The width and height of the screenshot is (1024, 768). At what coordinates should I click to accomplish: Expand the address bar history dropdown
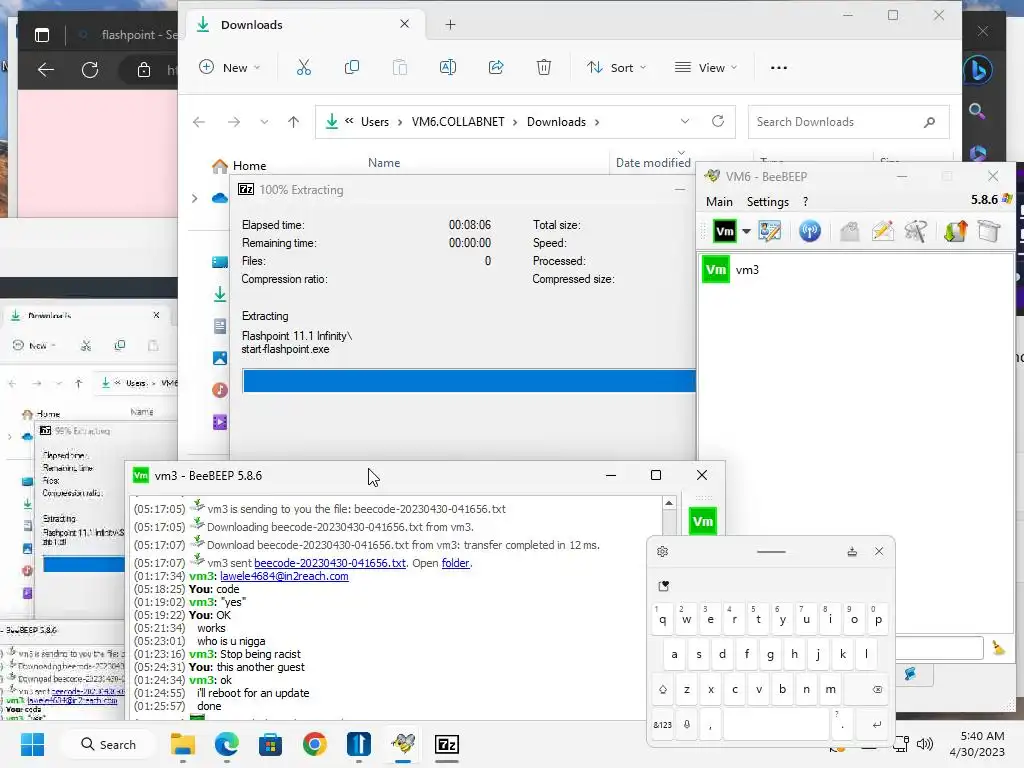coord(684,121)
